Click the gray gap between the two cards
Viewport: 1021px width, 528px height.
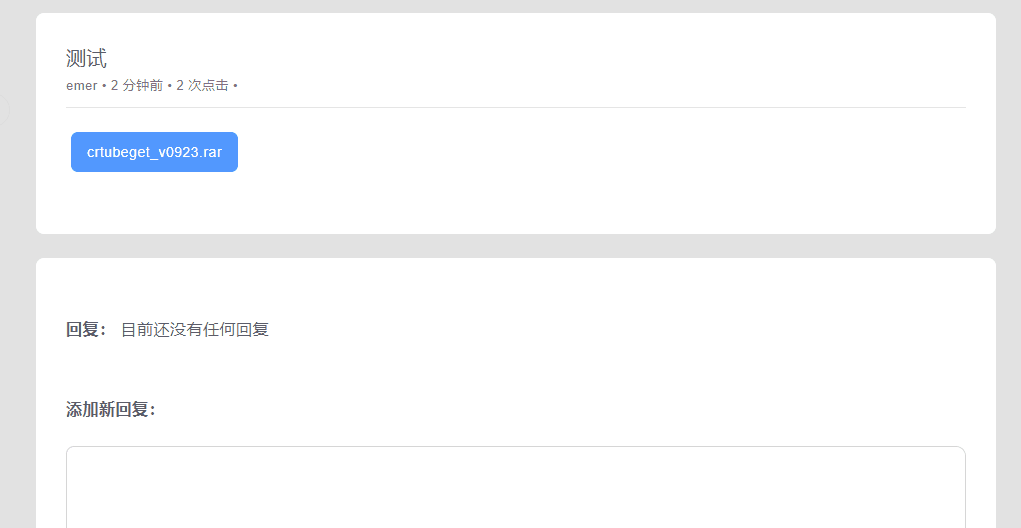(515, 246)
